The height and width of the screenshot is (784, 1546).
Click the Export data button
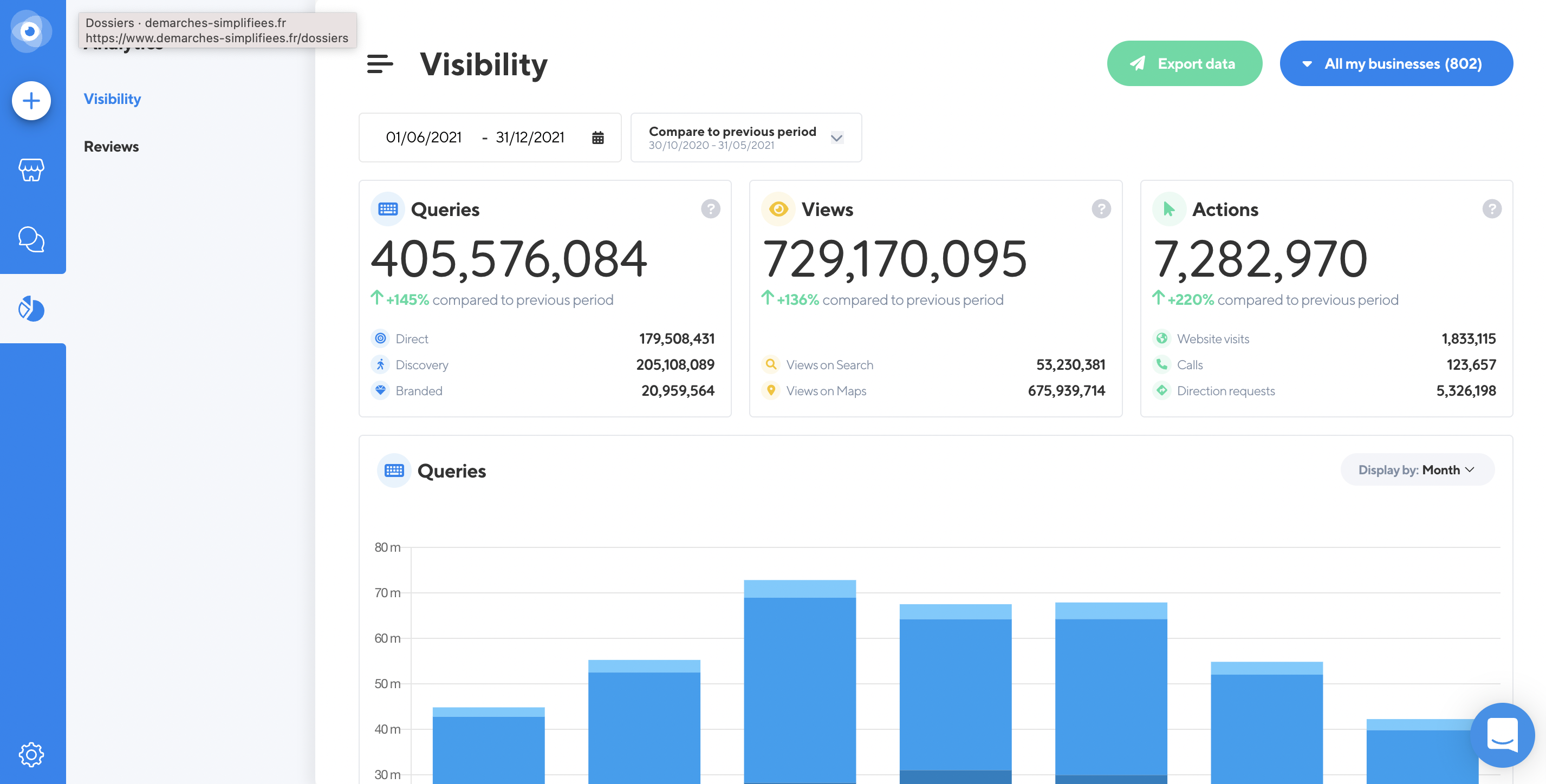pos(1184,63)
